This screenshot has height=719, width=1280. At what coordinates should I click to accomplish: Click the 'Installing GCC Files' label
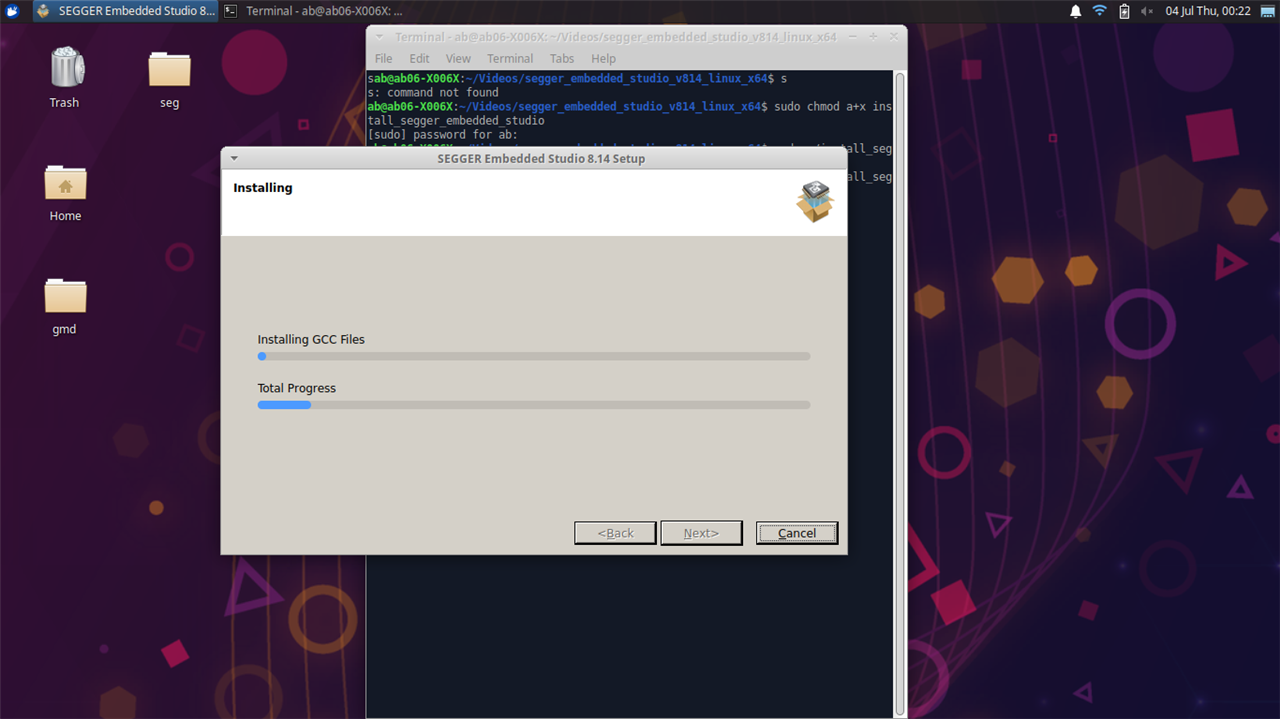[x=311, y=339]
